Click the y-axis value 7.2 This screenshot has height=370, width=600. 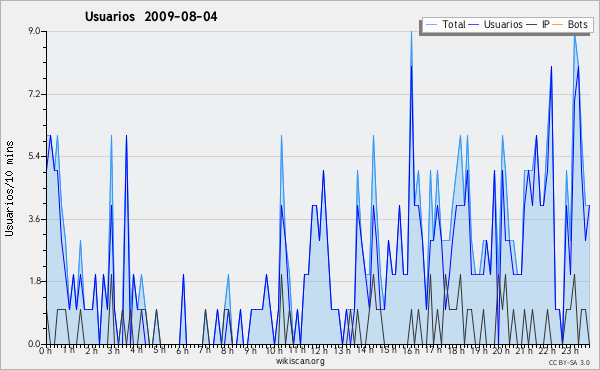34,94
